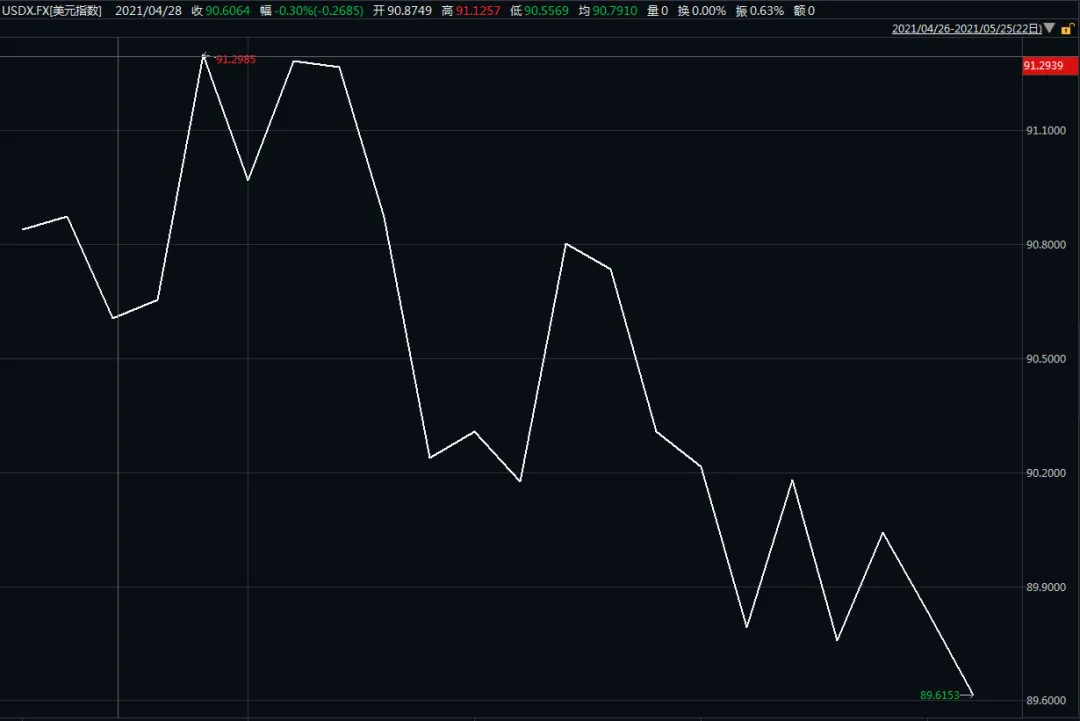
Task: Click the red 91.2939 price tag
Action: pos(1043,66)
